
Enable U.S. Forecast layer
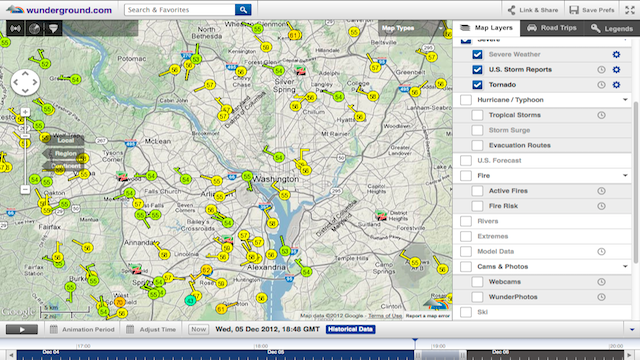[466, 160]
